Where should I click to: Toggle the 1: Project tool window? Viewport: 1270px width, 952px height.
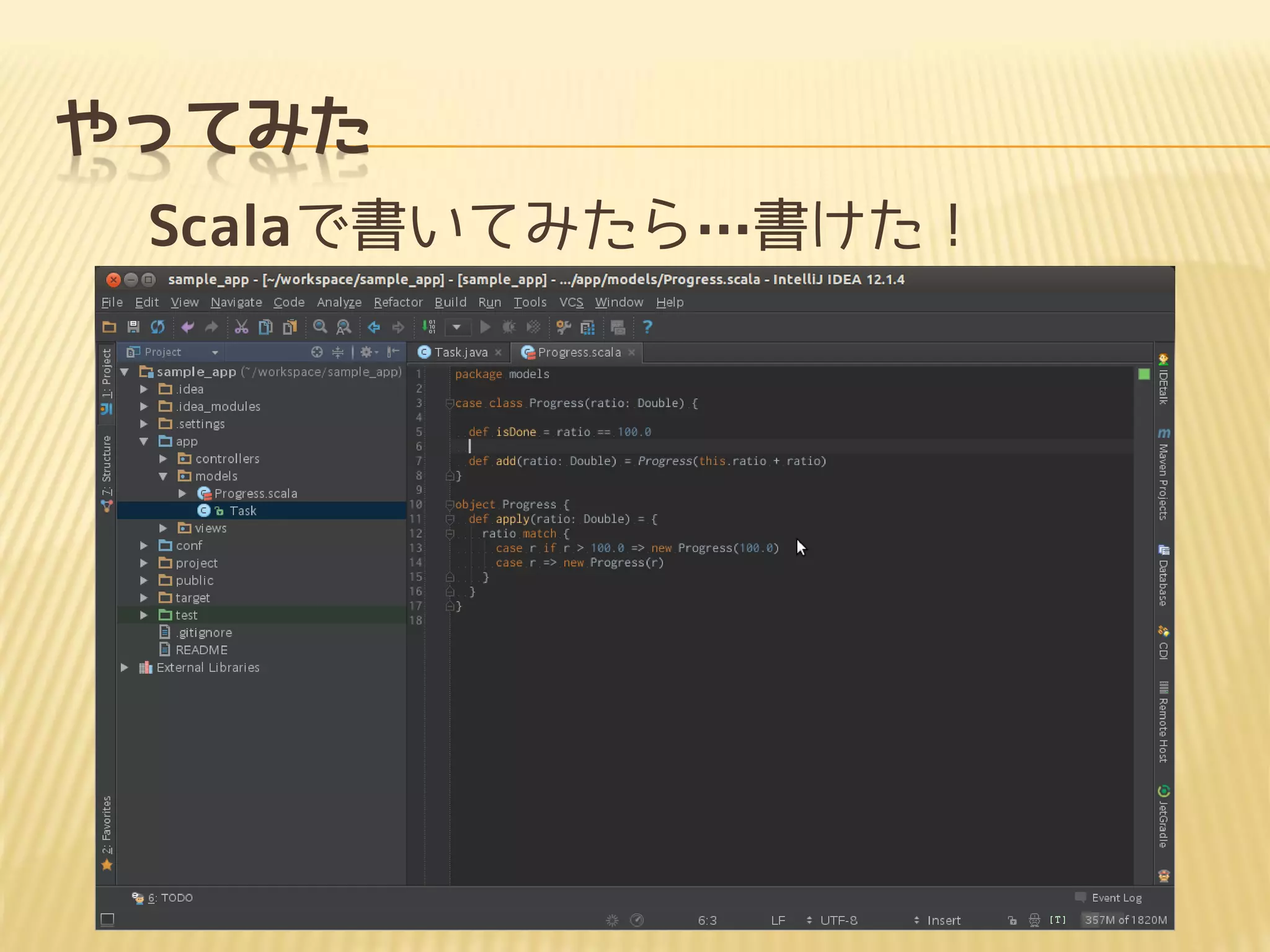(x=107, y=381)
